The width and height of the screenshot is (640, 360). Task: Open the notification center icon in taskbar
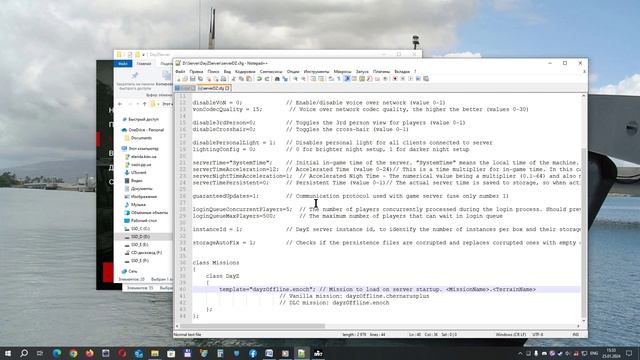(x=629, y=353)
